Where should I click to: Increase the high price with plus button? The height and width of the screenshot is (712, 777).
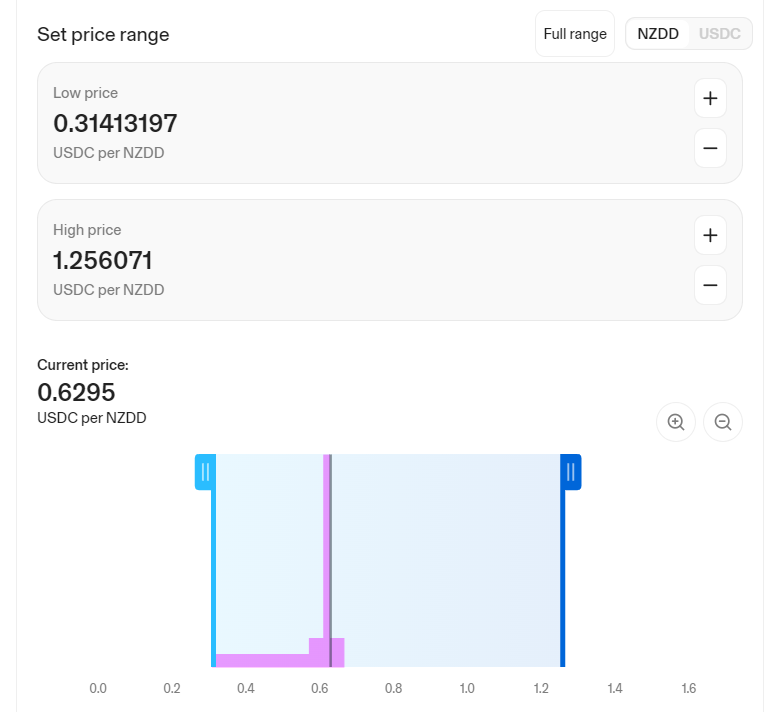(x=710, y=235)
